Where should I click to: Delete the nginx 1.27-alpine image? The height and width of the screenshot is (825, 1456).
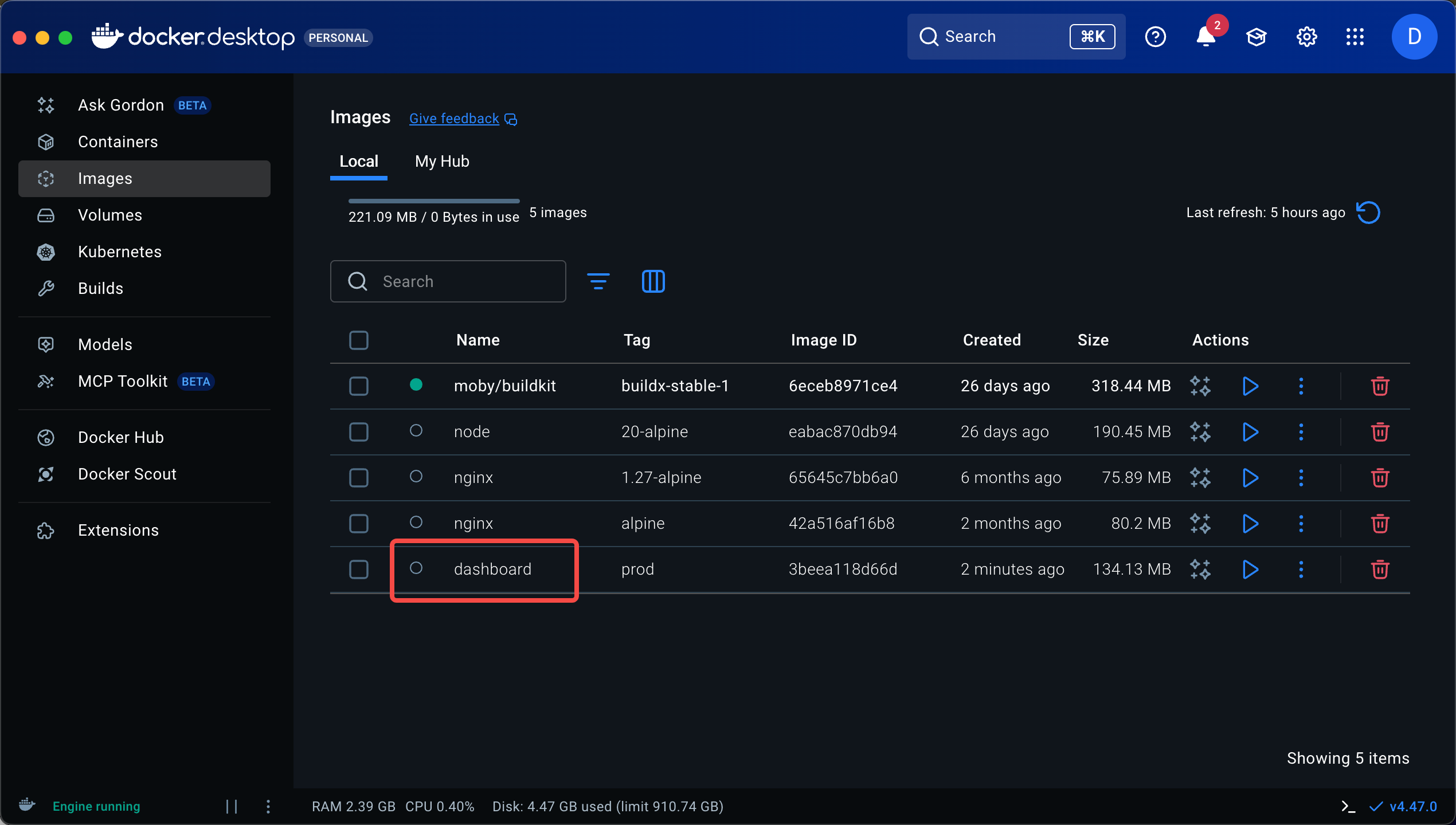pyautogui.click(x=1380, y=478)
